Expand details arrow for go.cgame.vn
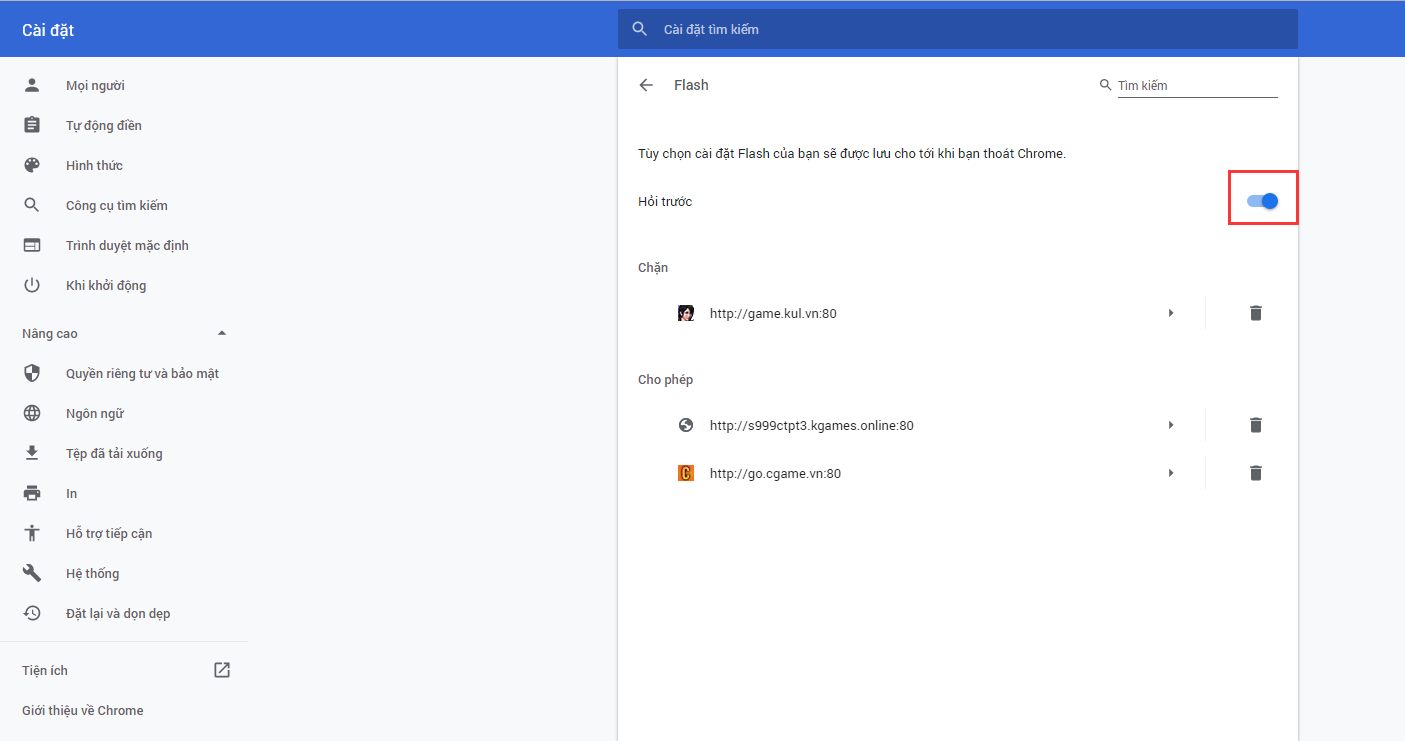This screenshot has width=1405, height=741. point(1170,473)
